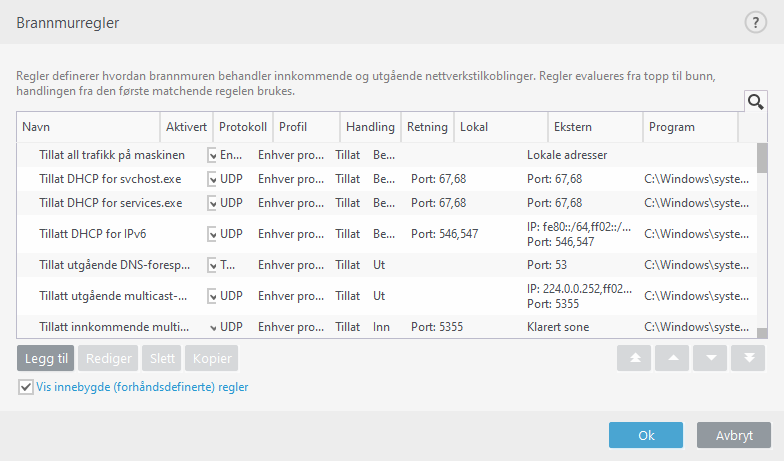
Task: Click Port: 53 external cell
Action: [x=547, y=265]
